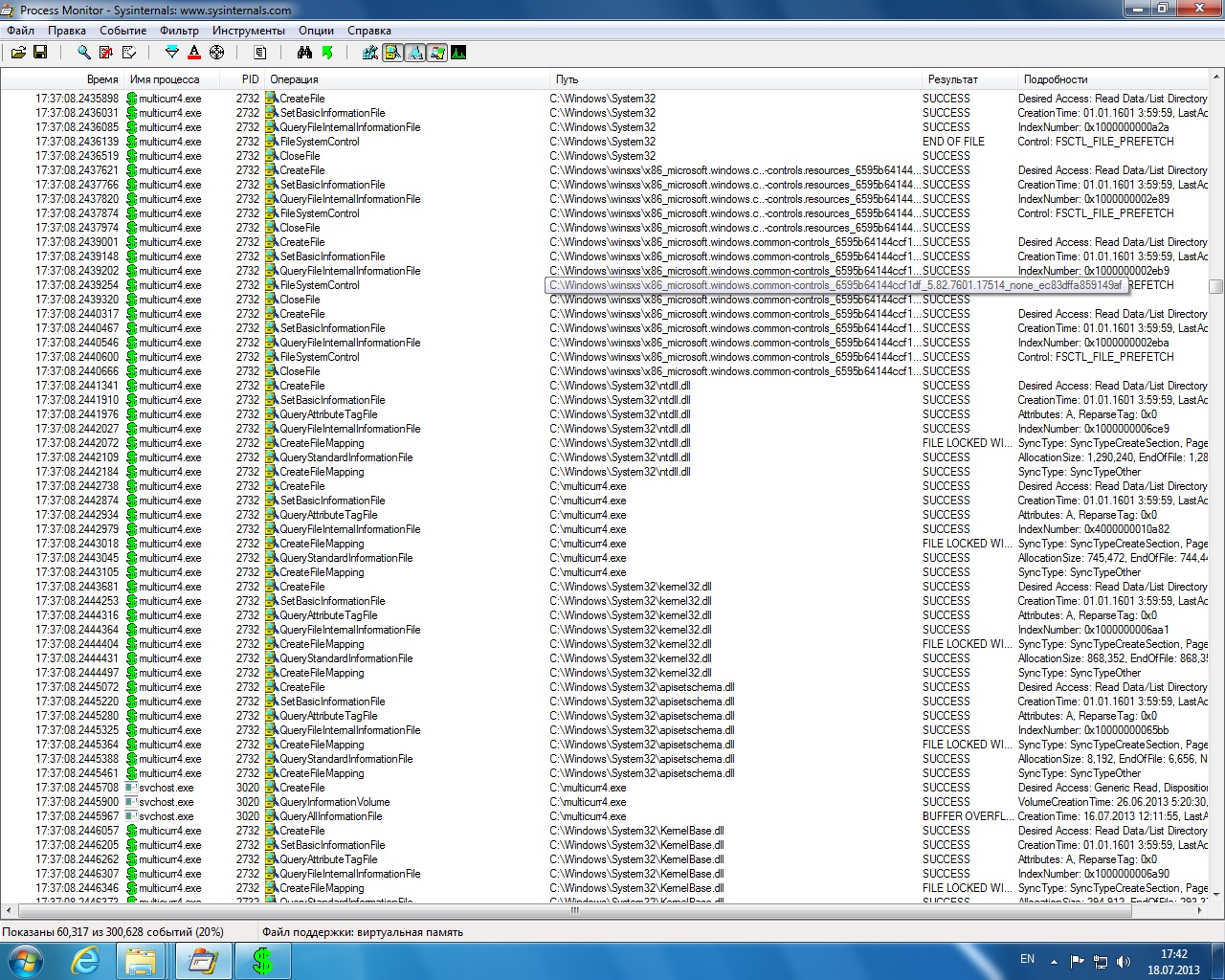This screenshot has width=1225, height=980.
Task: Open the Filter dialog via funnel icon
Action: 172,53
